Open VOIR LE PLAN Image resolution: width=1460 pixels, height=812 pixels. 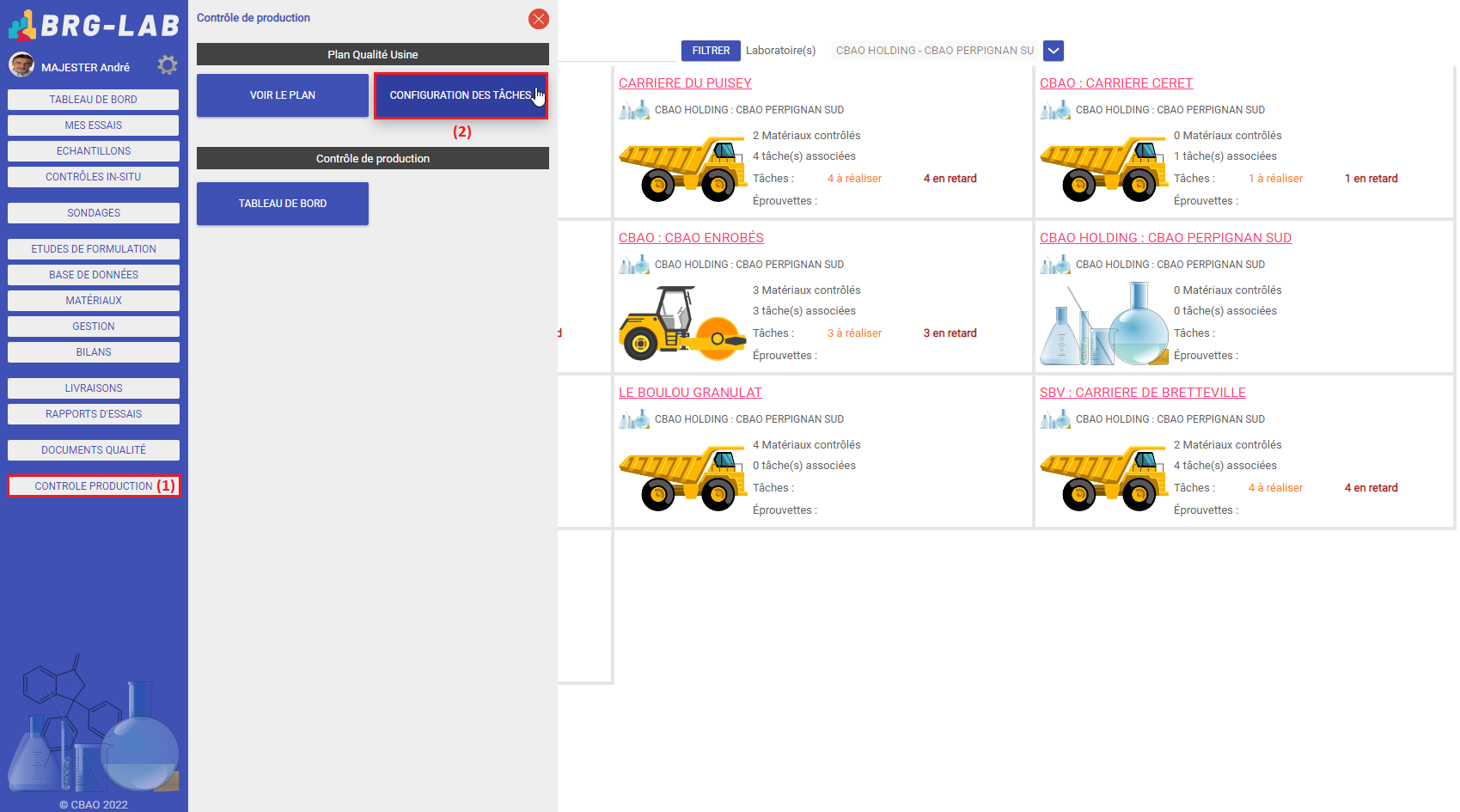(x=283, y=95)
